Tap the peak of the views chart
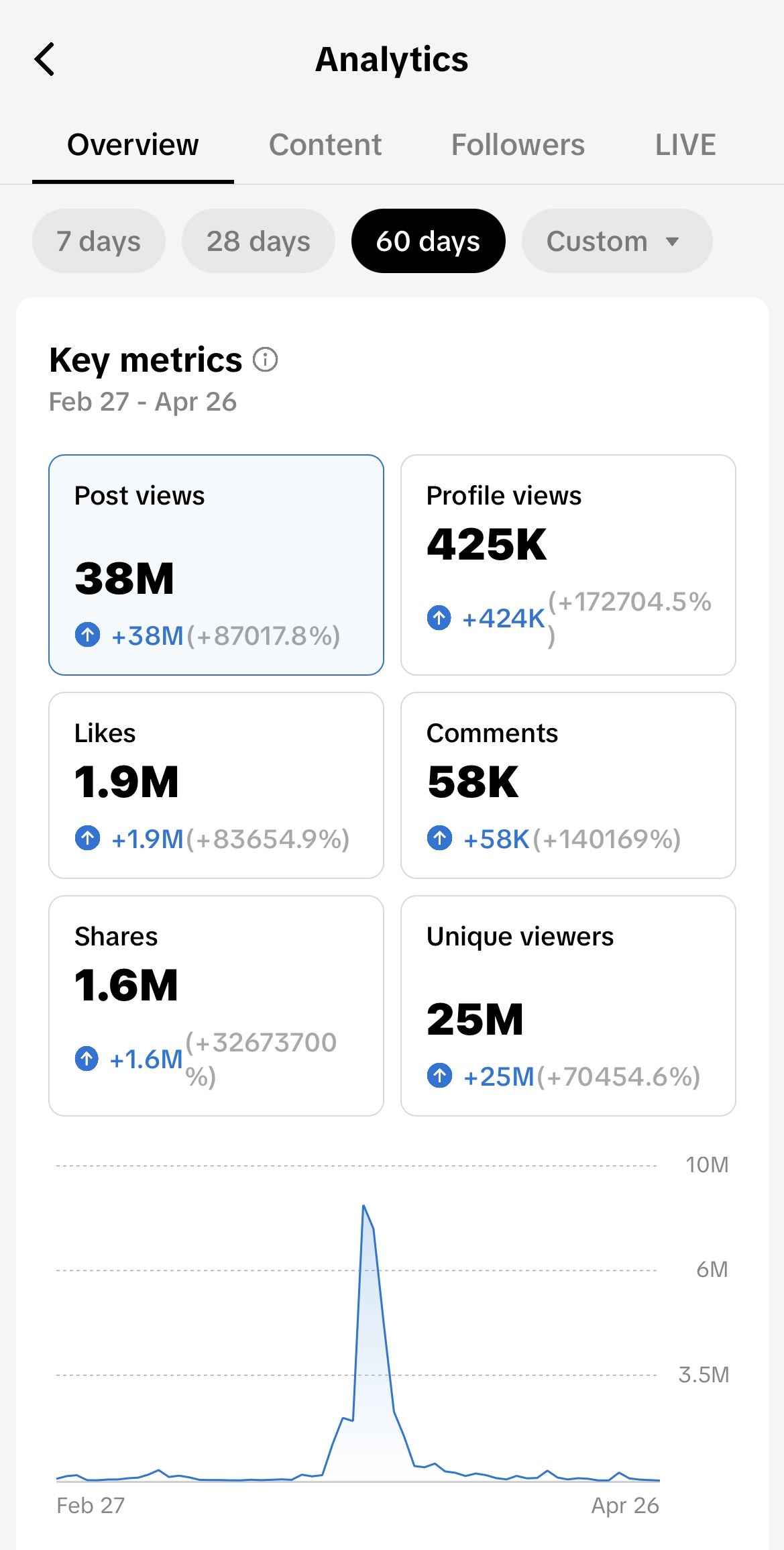Image resolution: width=784 pixels, height=1550 pixels. click(363, 1206)
